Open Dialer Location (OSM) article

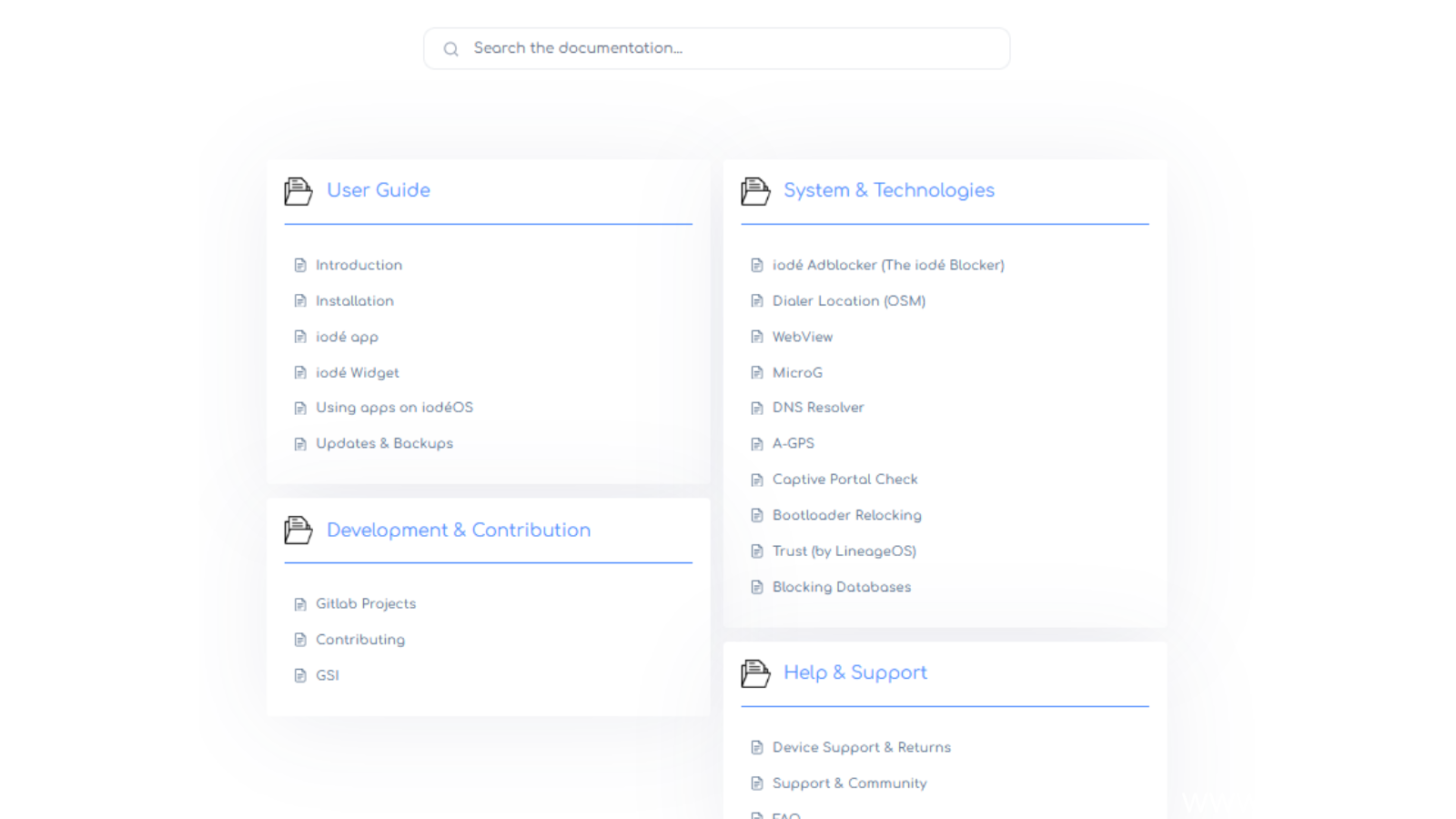pos(849,300)
